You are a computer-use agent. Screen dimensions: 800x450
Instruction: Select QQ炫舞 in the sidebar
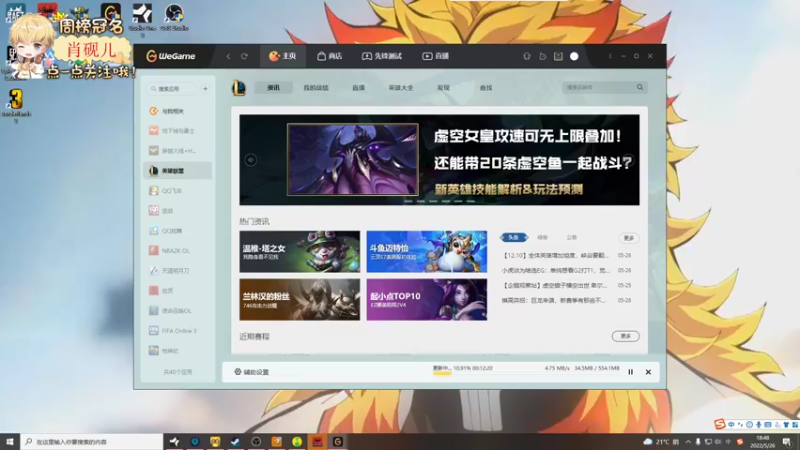[x=178, y=231]
